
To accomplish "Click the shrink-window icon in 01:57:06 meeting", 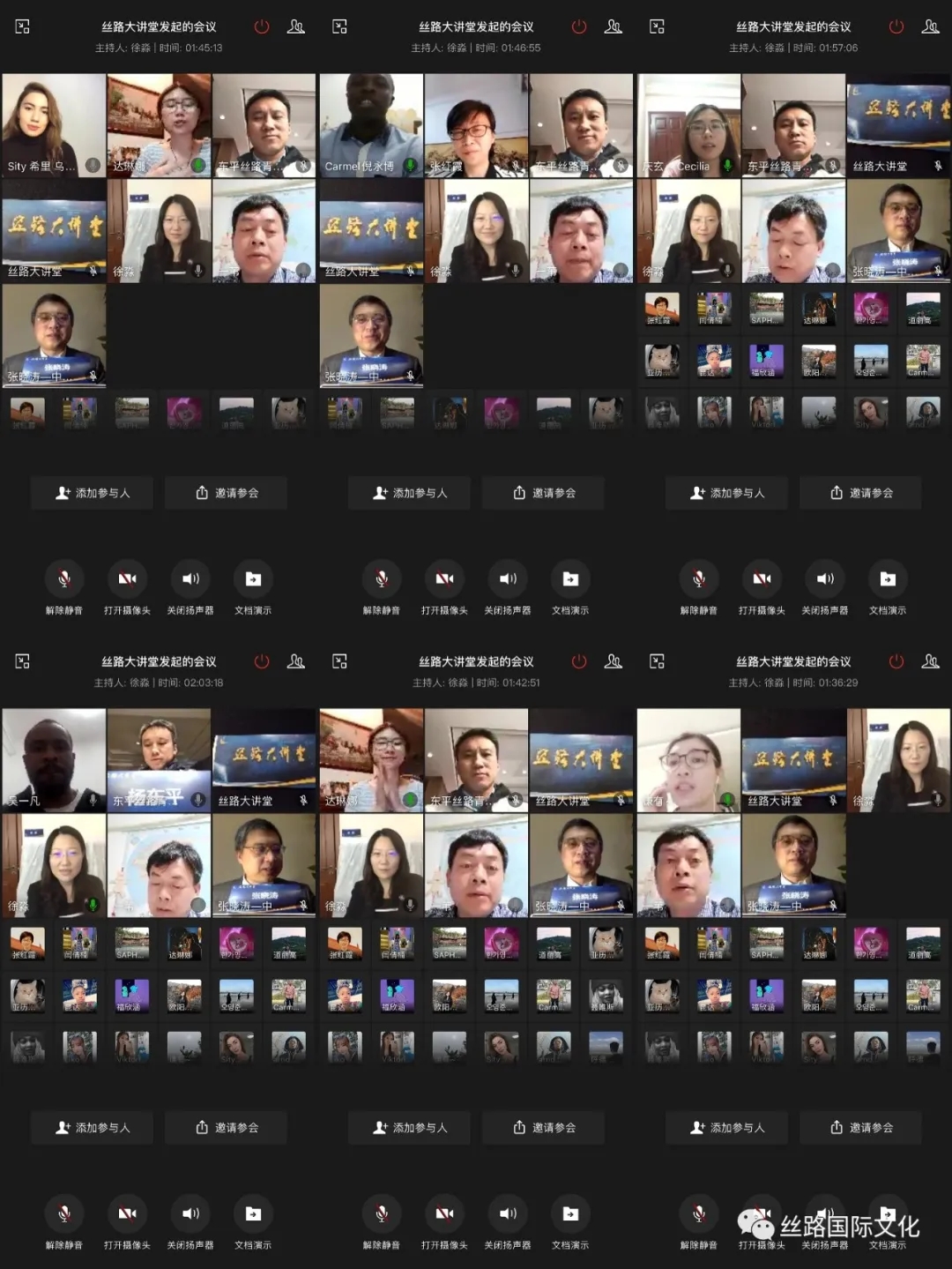I will click(x=657, y=27).
